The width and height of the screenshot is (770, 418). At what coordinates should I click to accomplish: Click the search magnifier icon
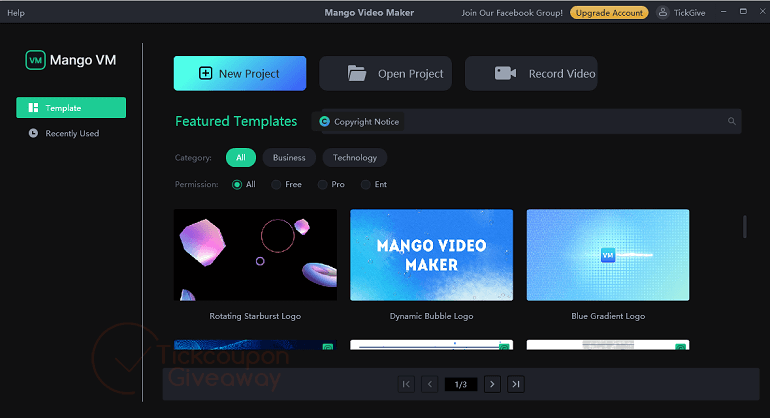732,122
